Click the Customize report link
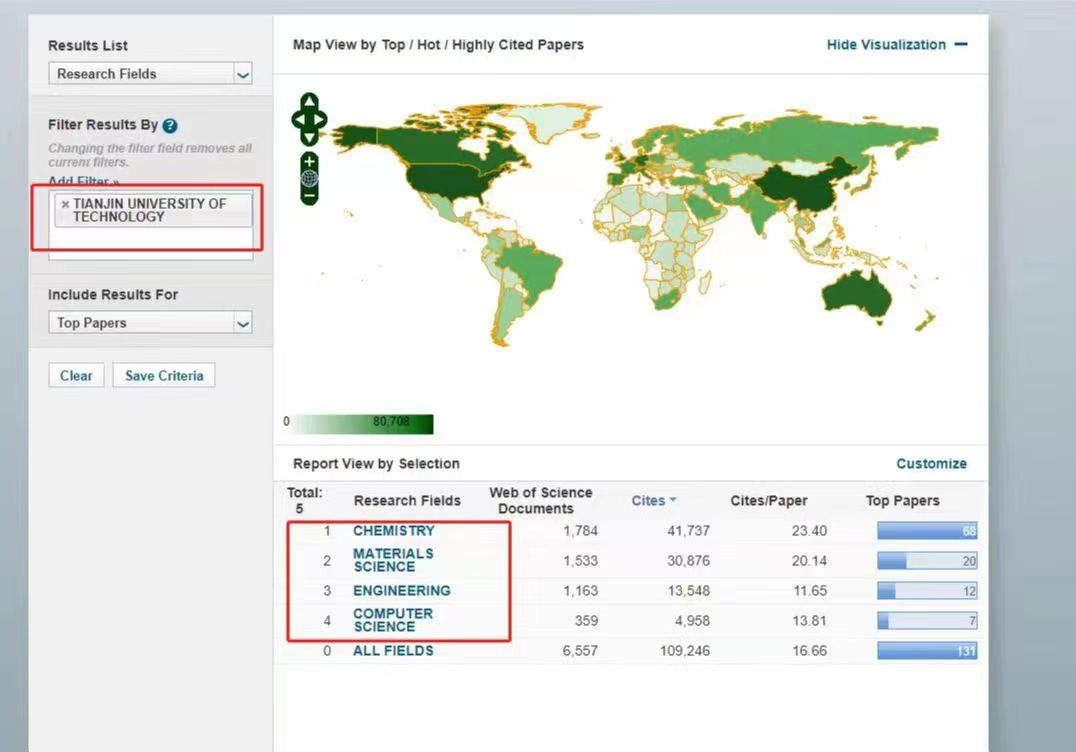Viewport: 1076px width, 752px height. pyautogui.click(x=931, y=464)
